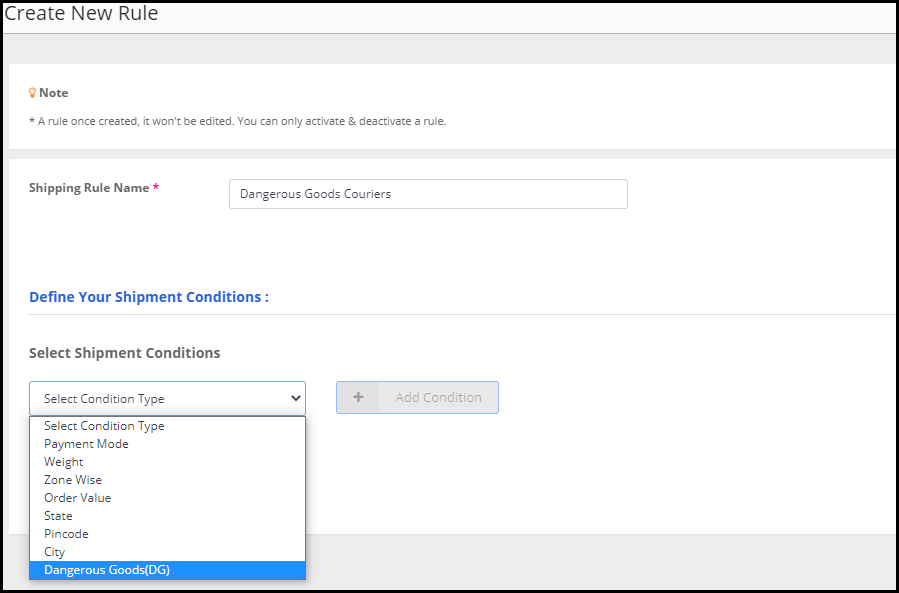Click the Define Your Shipment Conditions heading
Viewport: 899px width, 593px height.
[149, 297]
